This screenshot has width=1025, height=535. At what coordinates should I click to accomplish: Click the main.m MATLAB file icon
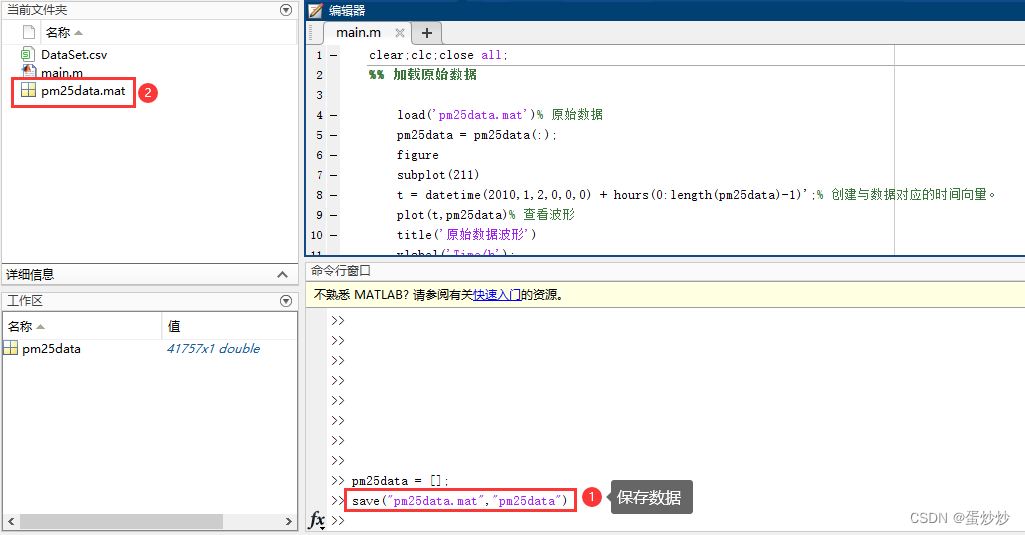28,71
